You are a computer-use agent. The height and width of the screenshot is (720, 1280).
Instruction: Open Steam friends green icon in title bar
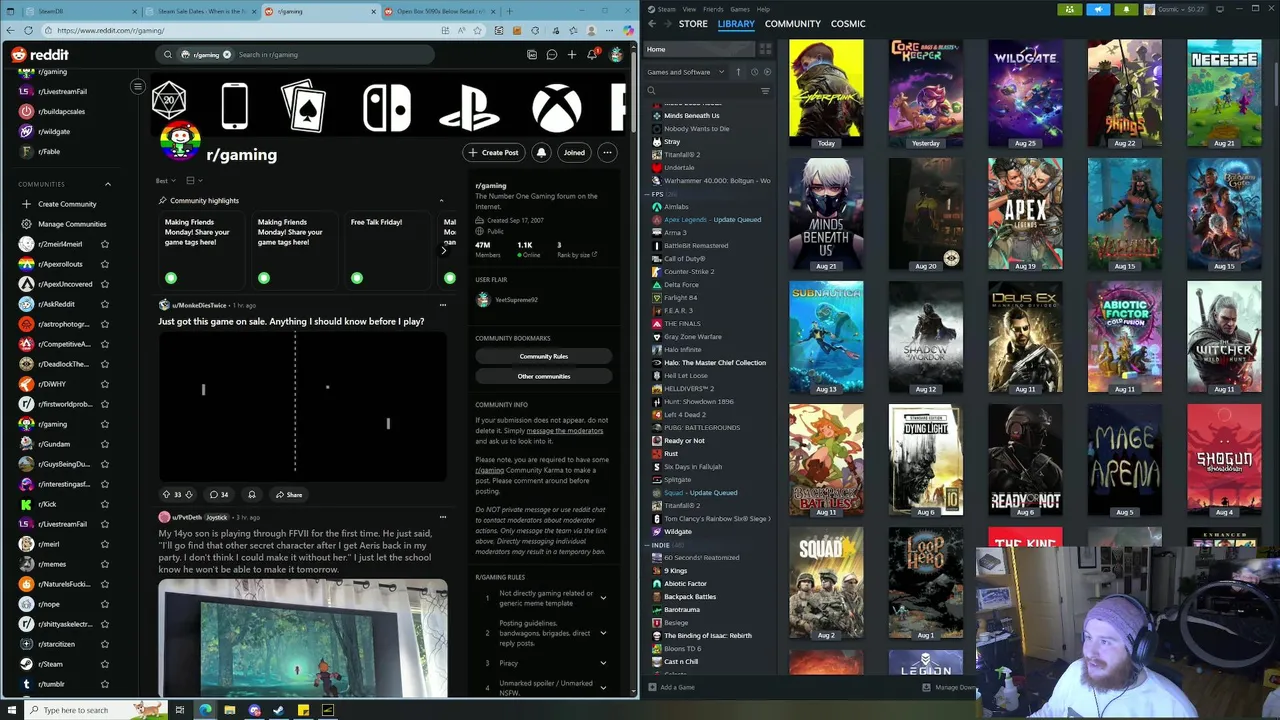(x=1070, y=9)
